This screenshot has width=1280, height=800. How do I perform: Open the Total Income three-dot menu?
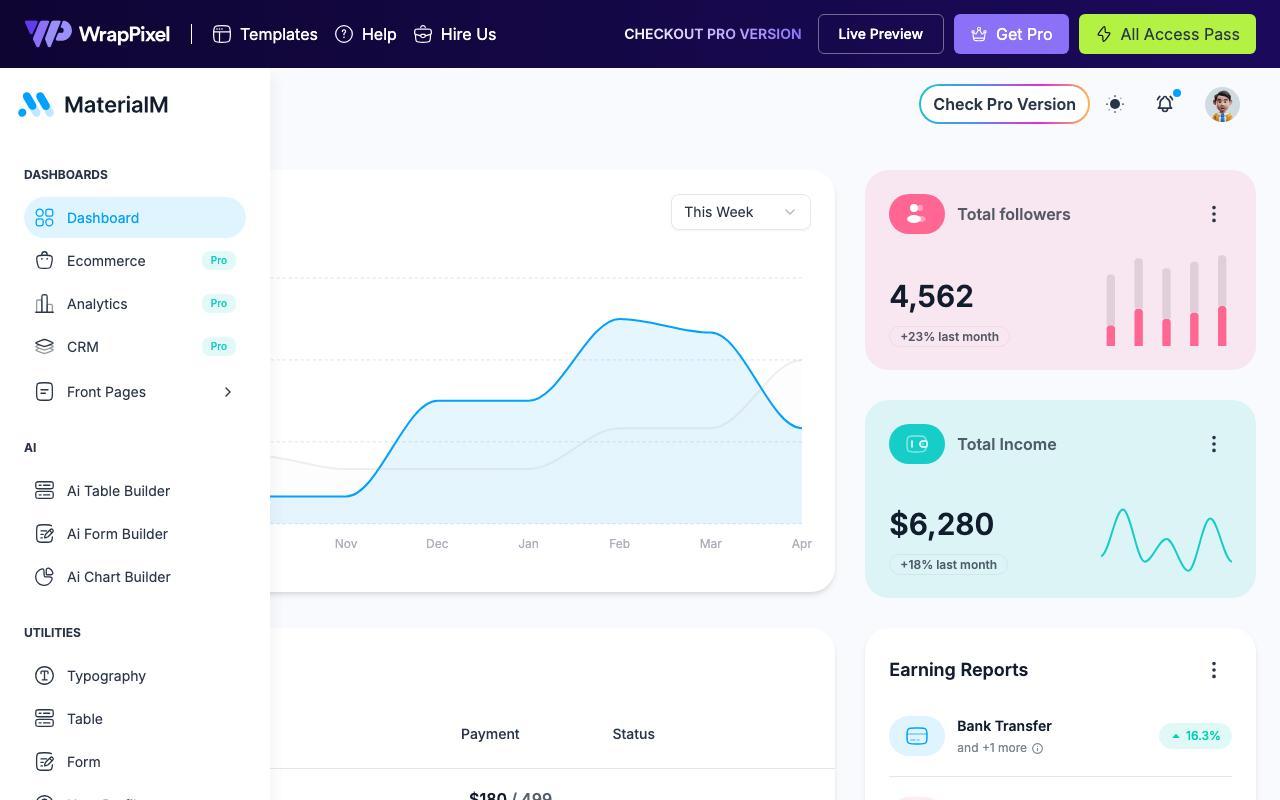coord(1214,444)
